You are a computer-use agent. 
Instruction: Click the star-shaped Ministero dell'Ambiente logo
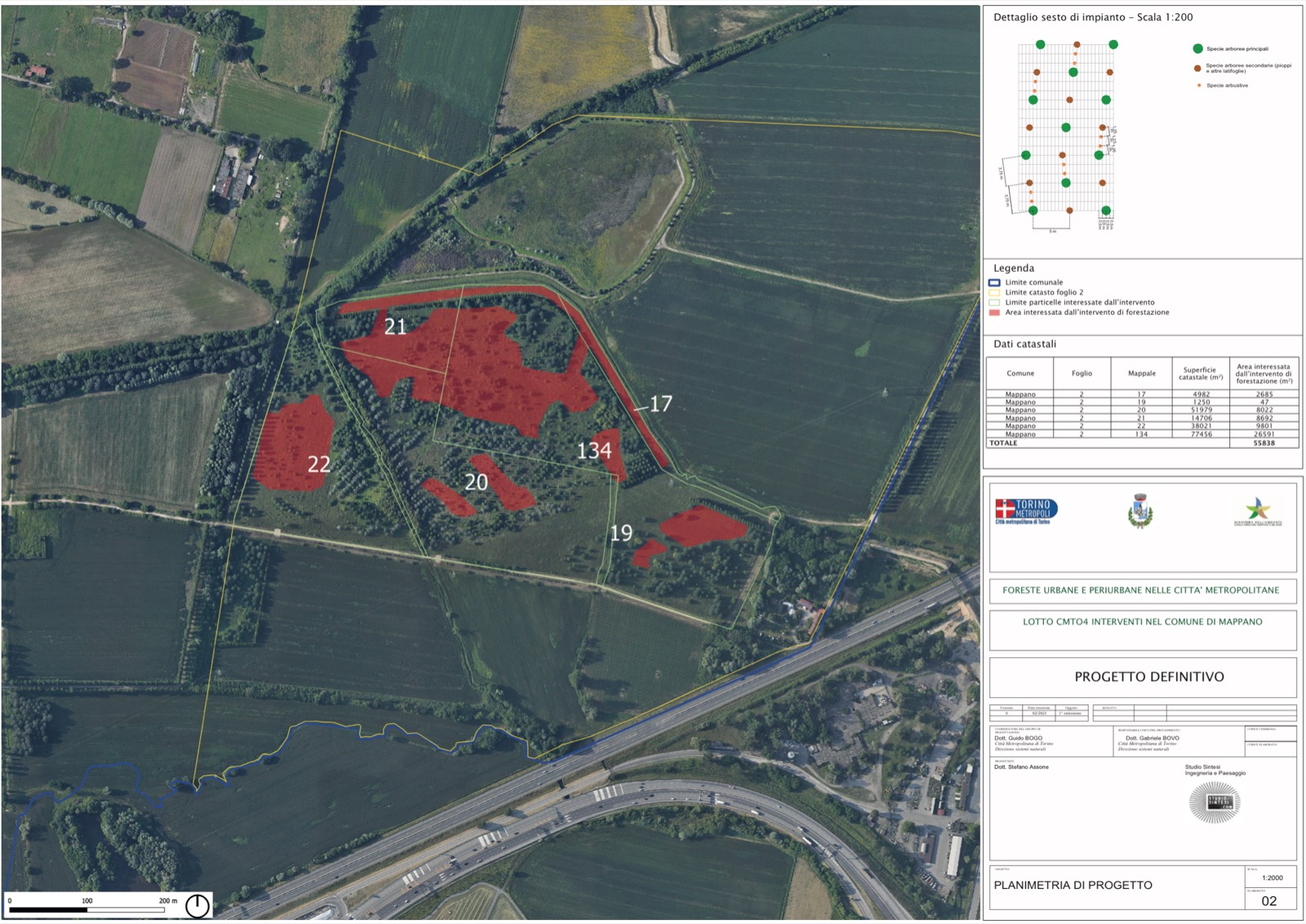[1257, 511]
